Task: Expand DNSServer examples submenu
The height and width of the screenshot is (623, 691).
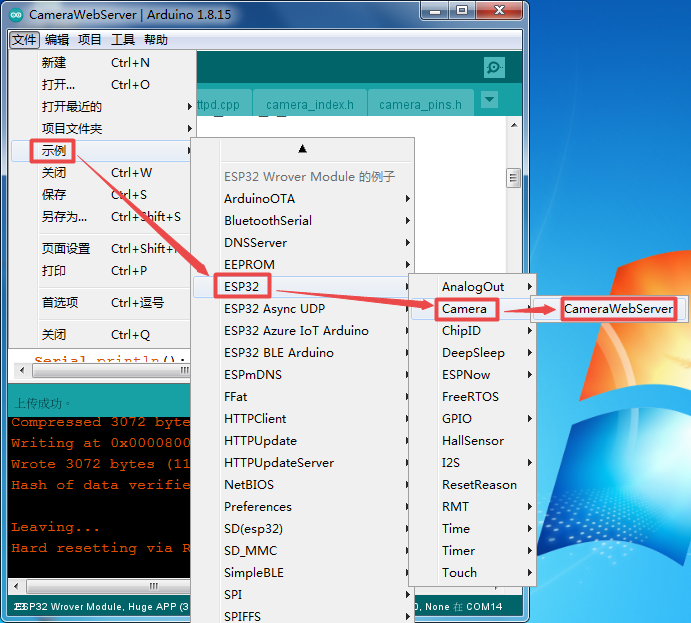Action: (x=303, y=243)
